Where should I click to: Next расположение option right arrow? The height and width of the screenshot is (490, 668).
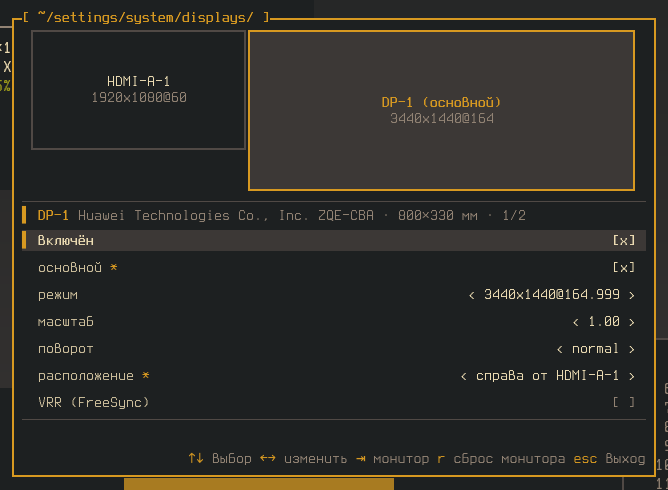pos(631,376)
